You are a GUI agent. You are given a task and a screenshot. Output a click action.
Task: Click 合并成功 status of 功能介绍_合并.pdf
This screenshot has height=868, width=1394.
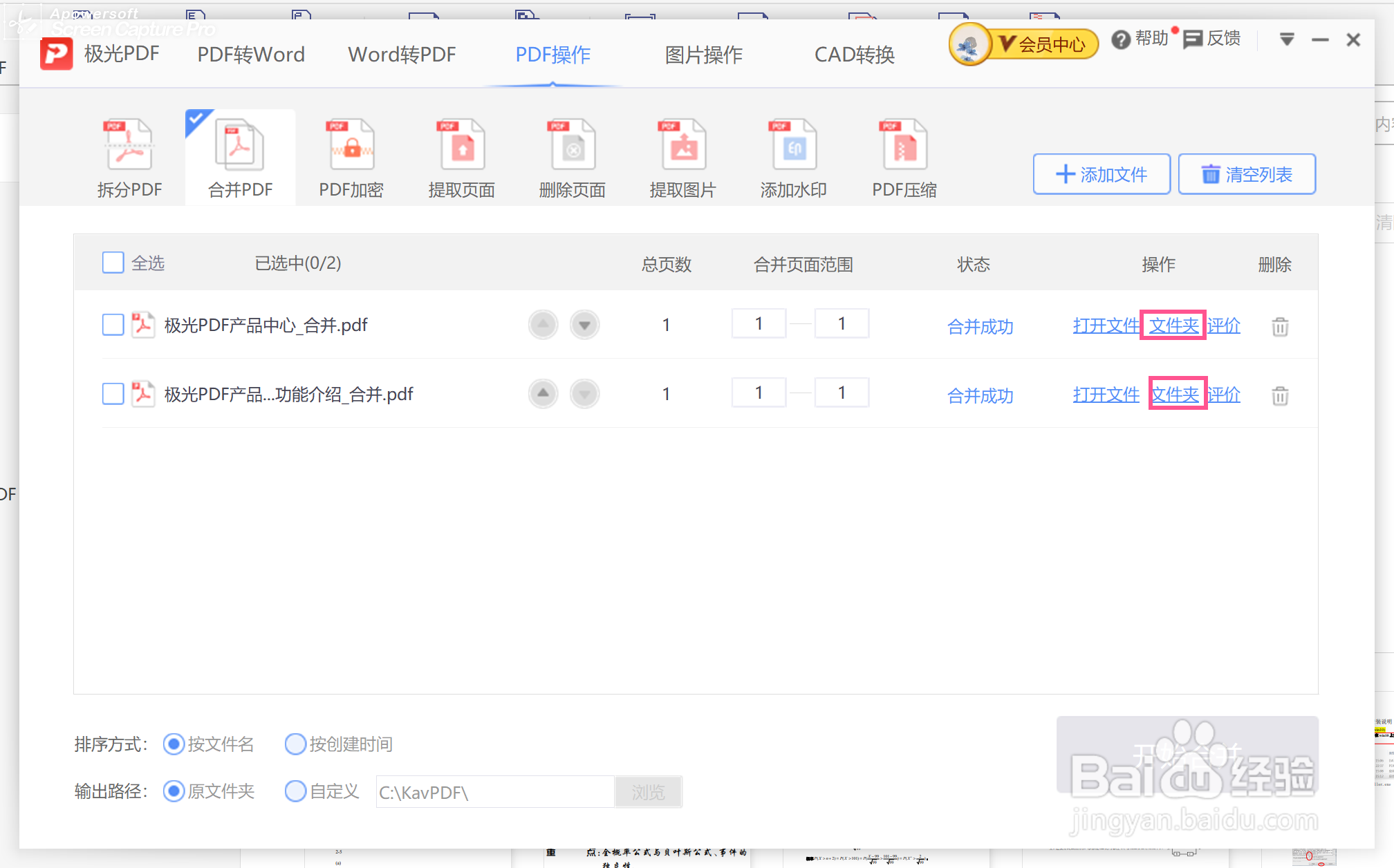(980, 395)
